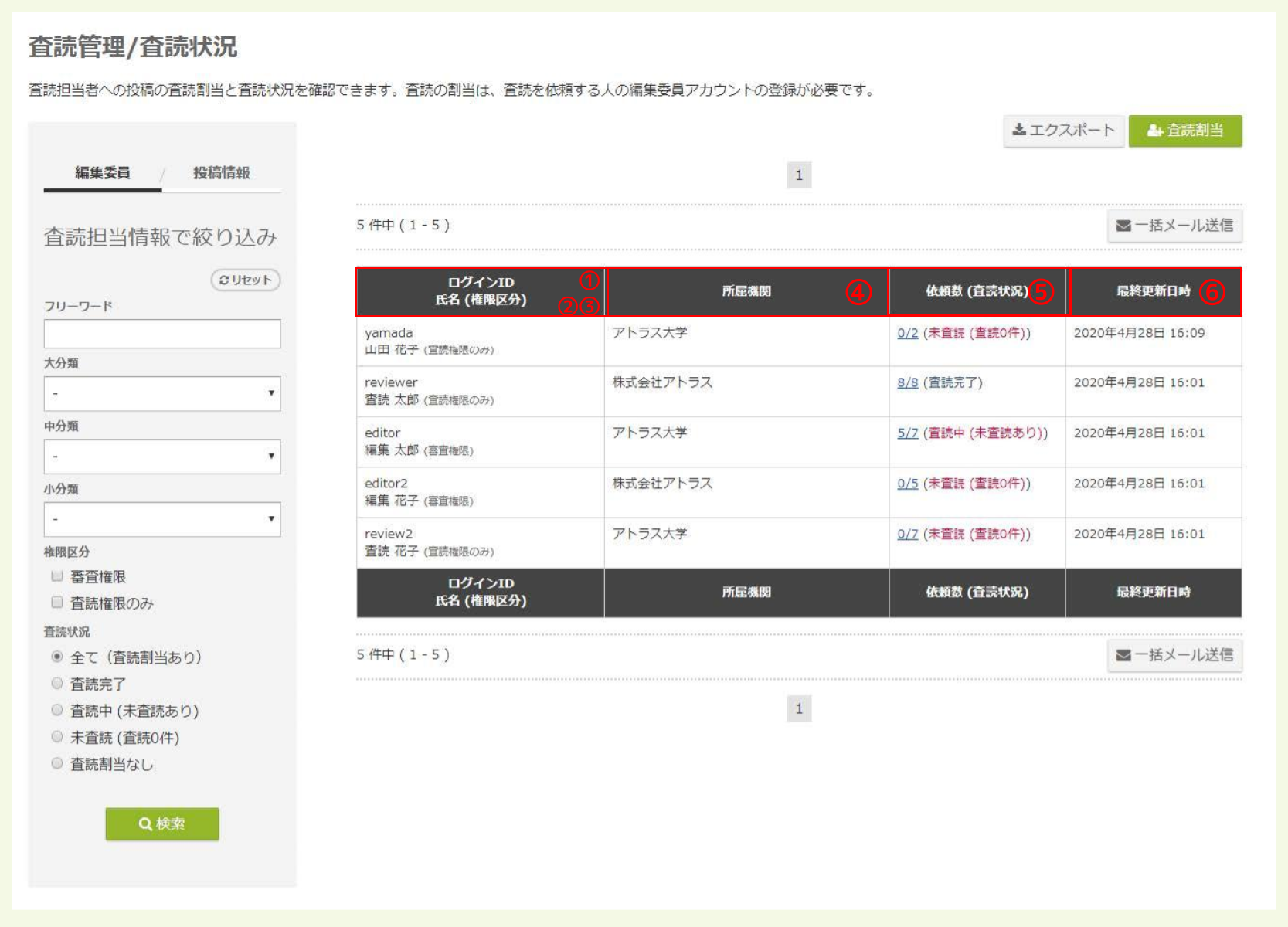
Task: Click the green 検索 search button
Action: [x=162, y=823]
